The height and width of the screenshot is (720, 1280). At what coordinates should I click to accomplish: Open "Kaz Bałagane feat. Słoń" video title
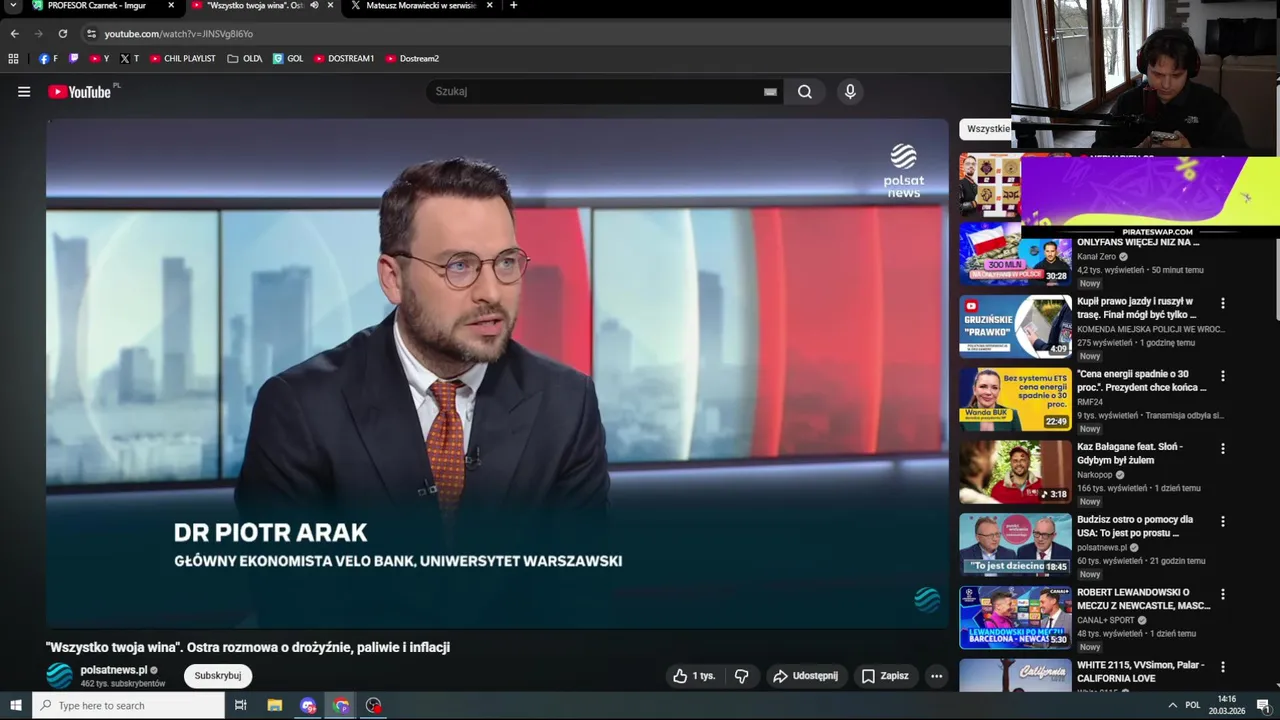pyautogui.click(x=1130, y=454)
